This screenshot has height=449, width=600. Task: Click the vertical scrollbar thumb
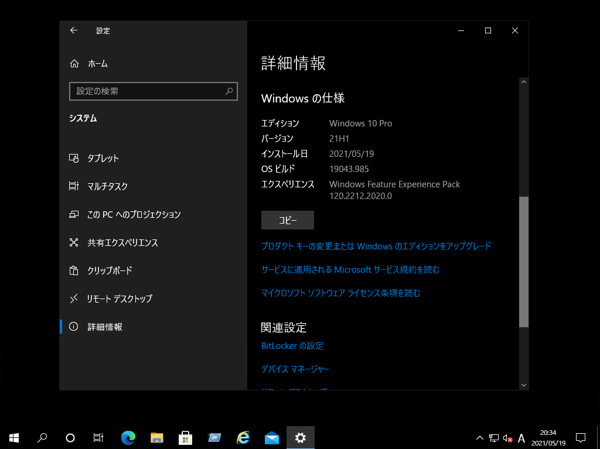coord(524,262)
